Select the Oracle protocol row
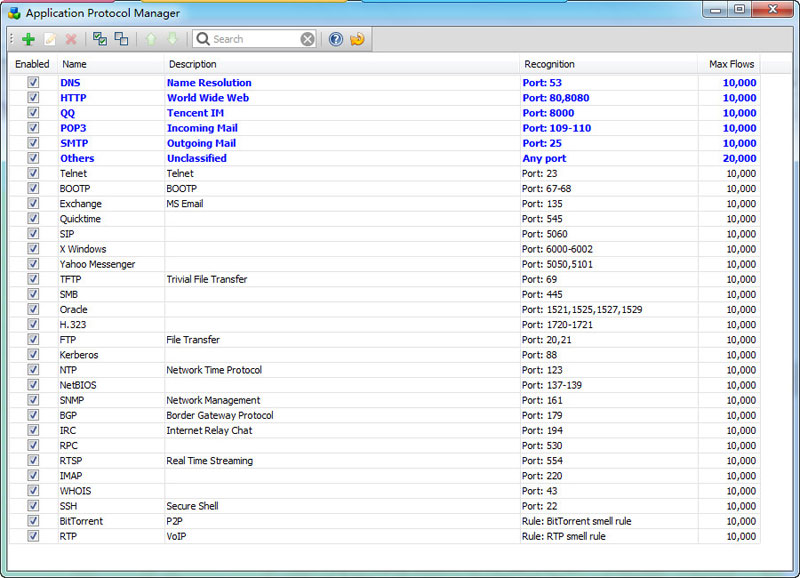 coord(74,310)
